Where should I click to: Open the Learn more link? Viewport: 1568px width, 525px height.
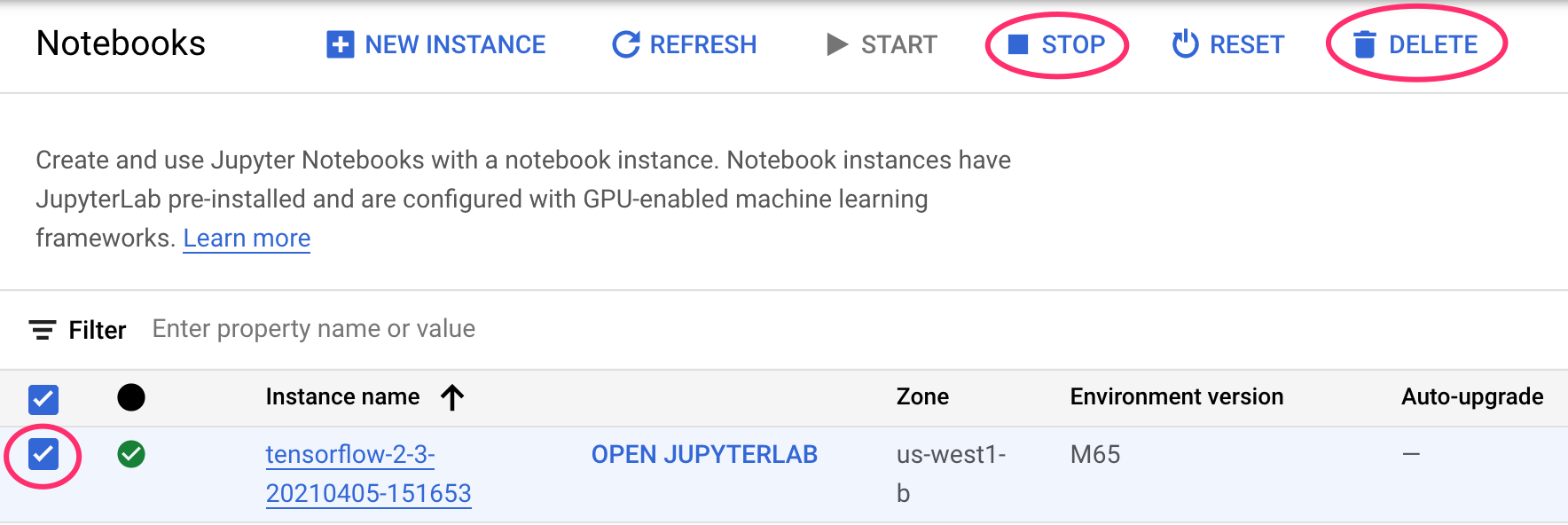247,238
